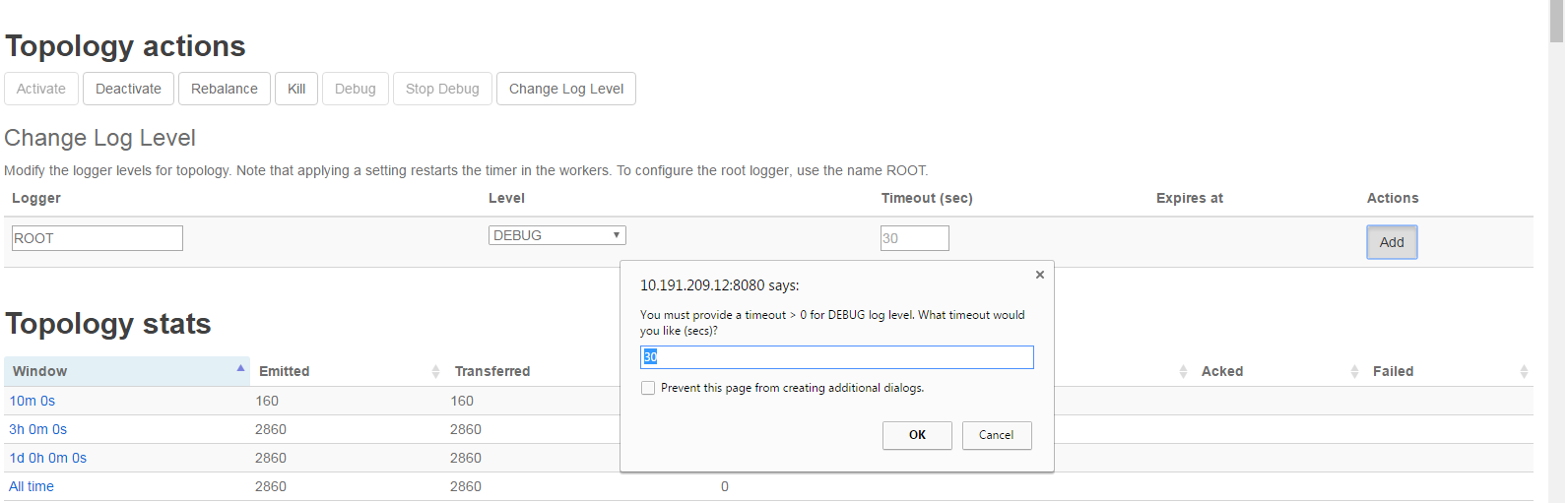The width and height of the screenshot is (1568, 503).
Task: Open the All time stats link
Action: (x=32, y=487)
